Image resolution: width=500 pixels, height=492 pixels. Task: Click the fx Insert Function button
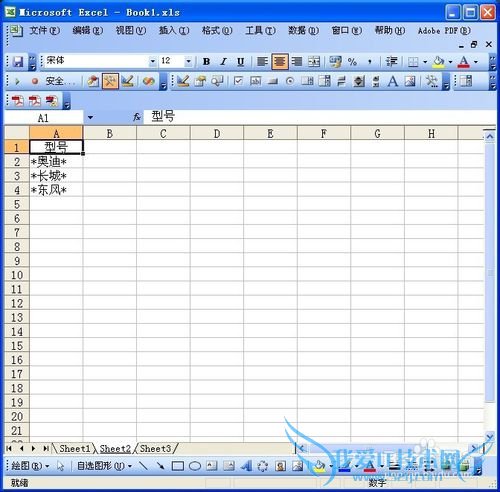click(x=137, y=117)
